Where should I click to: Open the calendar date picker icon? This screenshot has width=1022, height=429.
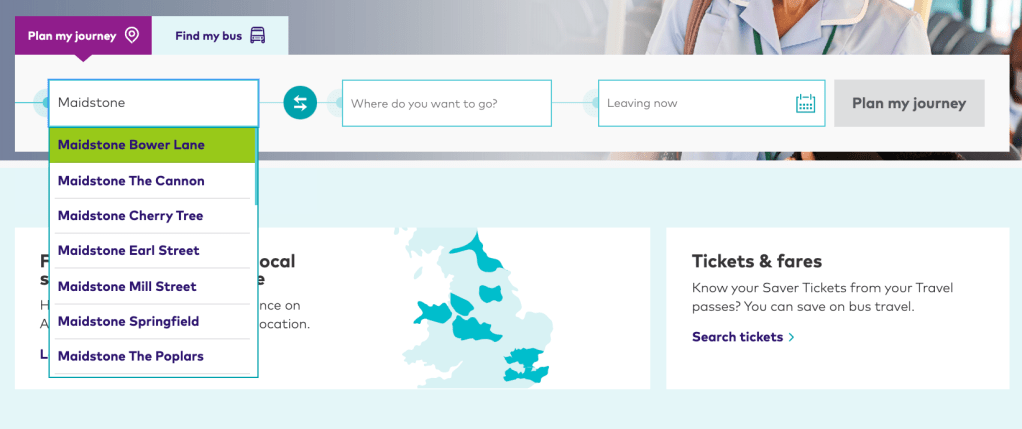(x=805, y=103)
